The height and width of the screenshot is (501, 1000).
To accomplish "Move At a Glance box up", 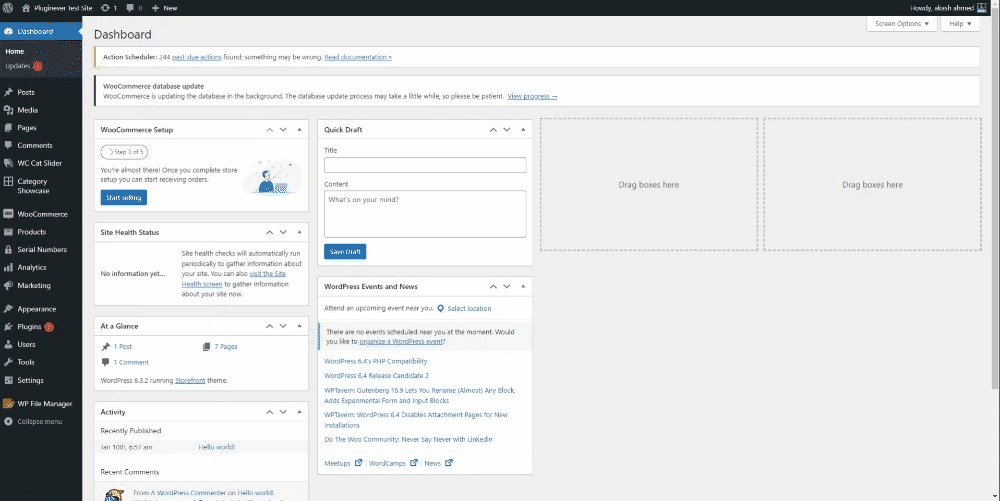I will point(270,326).
